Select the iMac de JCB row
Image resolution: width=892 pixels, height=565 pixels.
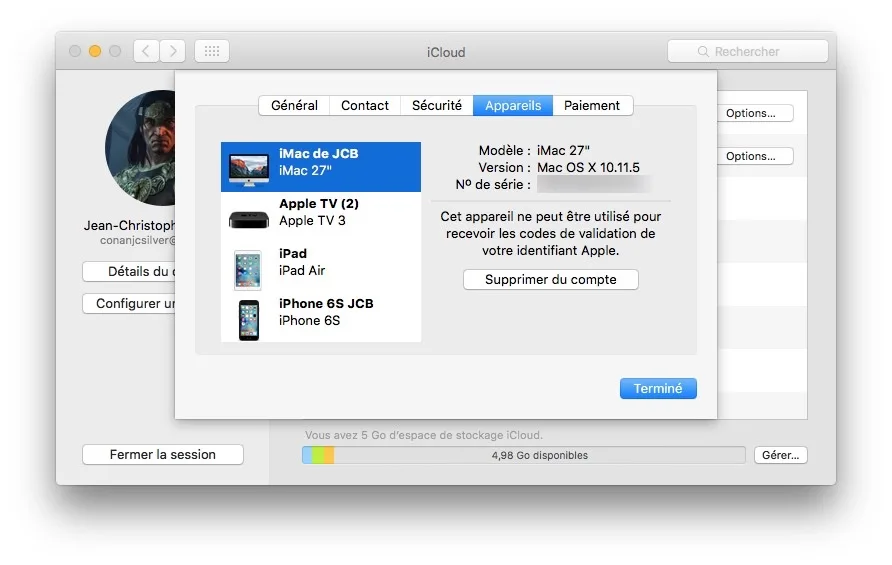pyautogui.click(x=321, y=167)
